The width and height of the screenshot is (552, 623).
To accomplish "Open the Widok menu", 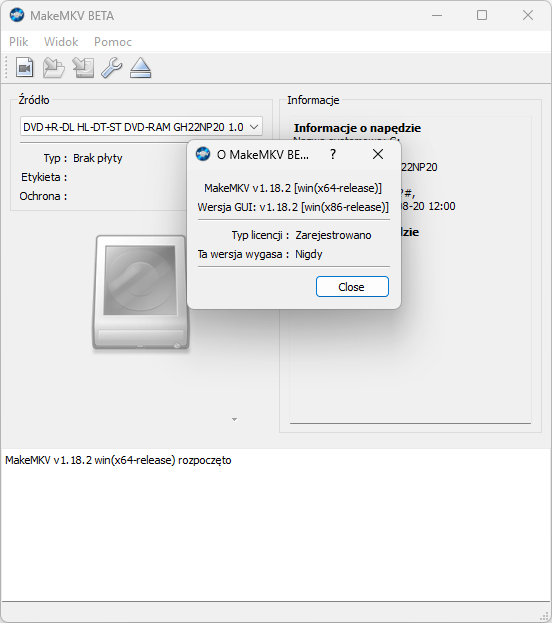I will point(61,42).
